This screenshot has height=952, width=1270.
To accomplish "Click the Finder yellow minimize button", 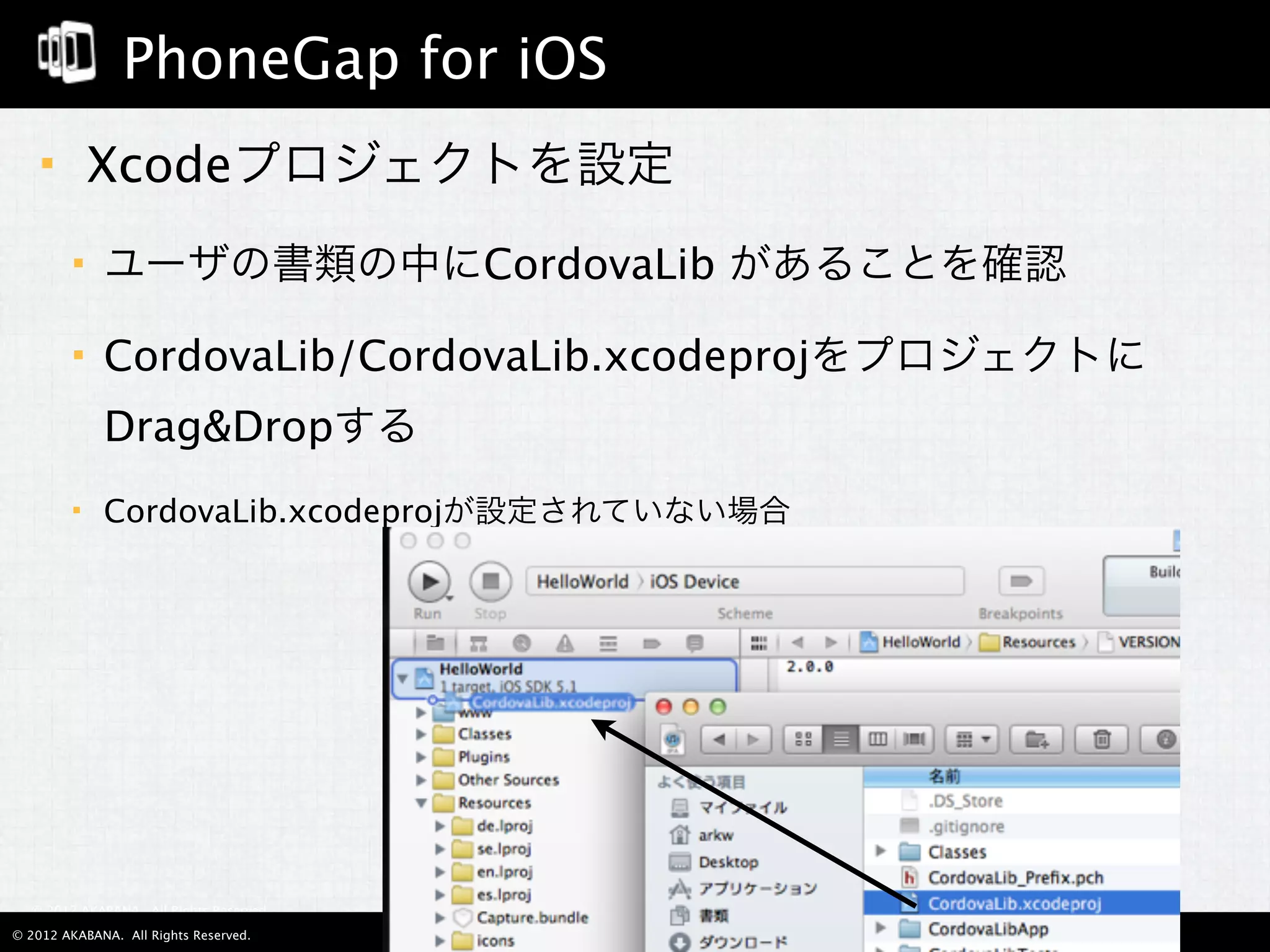I will click(x=691, y=707).
